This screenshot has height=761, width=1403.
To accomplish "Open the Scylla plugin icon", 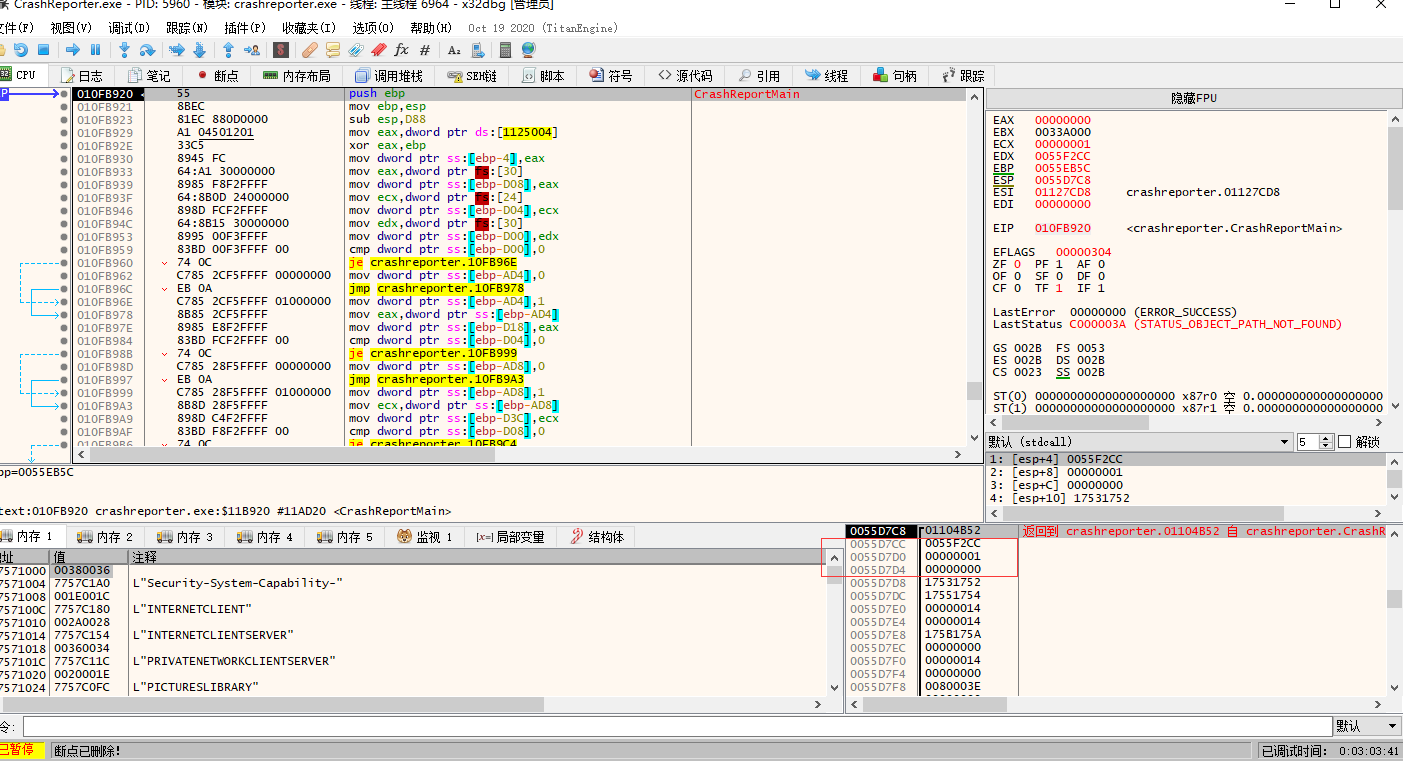I will click(x=281, y=50).
